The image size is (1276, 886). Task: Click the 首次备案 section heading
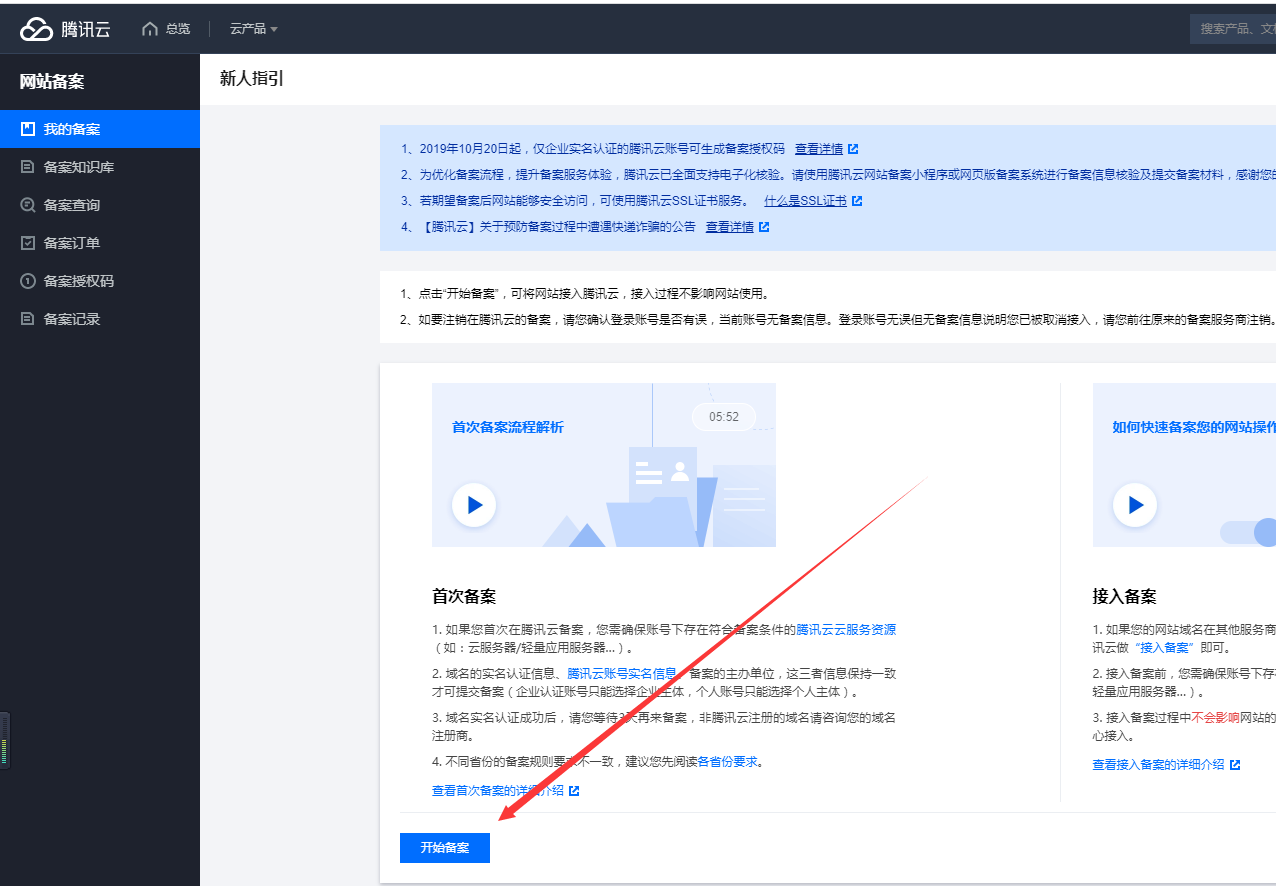click(464, 597)
